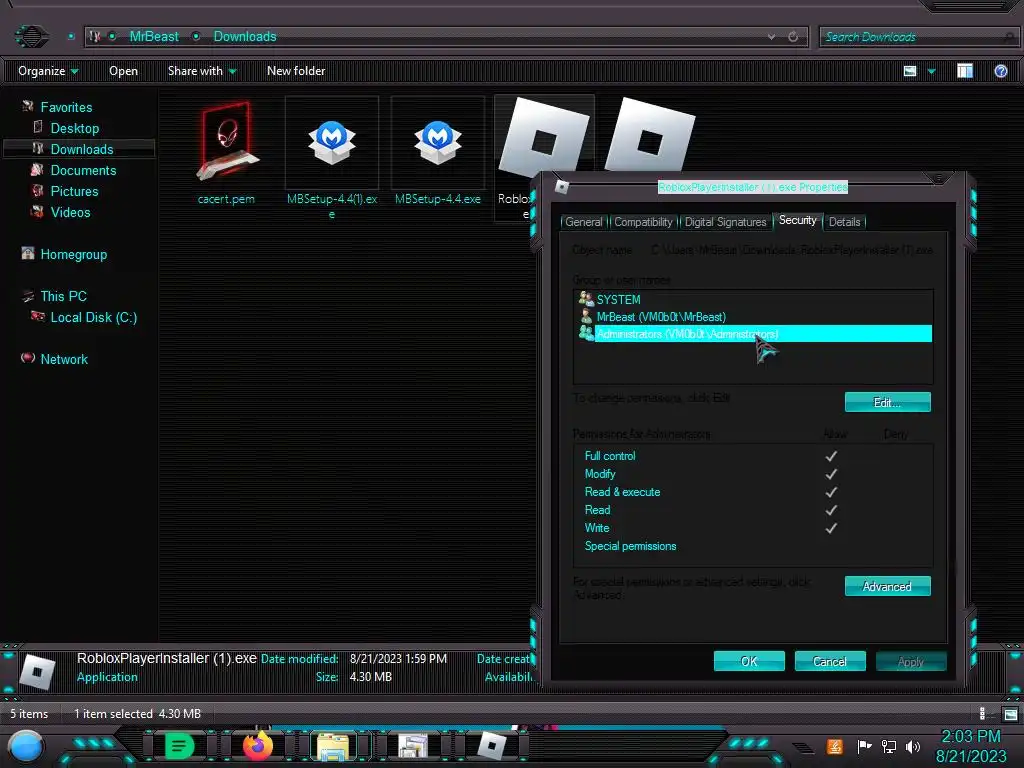1024x768 pixels.
Task: Click the Full control permission row
Action: [753, 456]
